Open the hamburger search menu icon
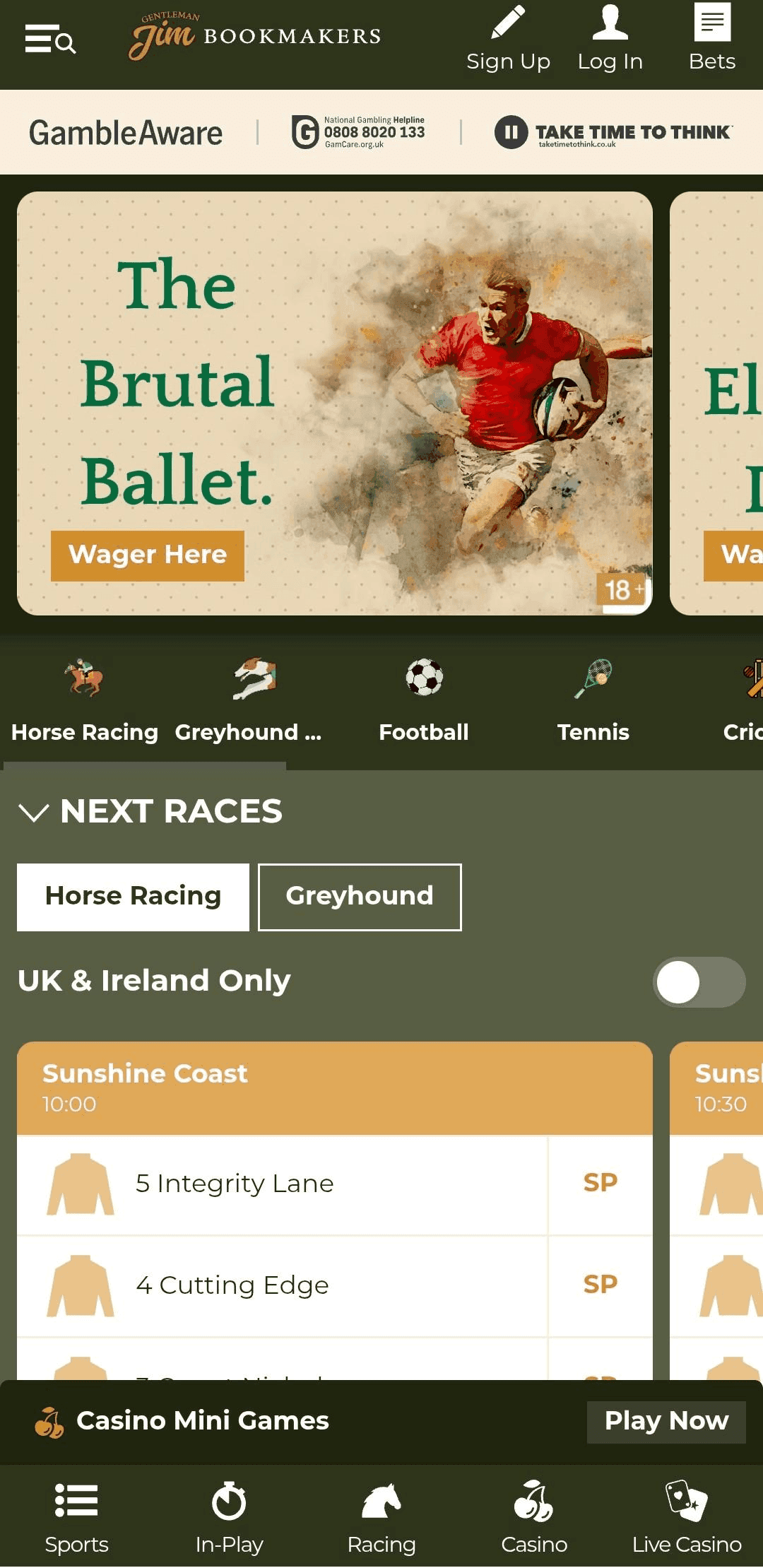 pyautogui.click(x=50, y=39)
